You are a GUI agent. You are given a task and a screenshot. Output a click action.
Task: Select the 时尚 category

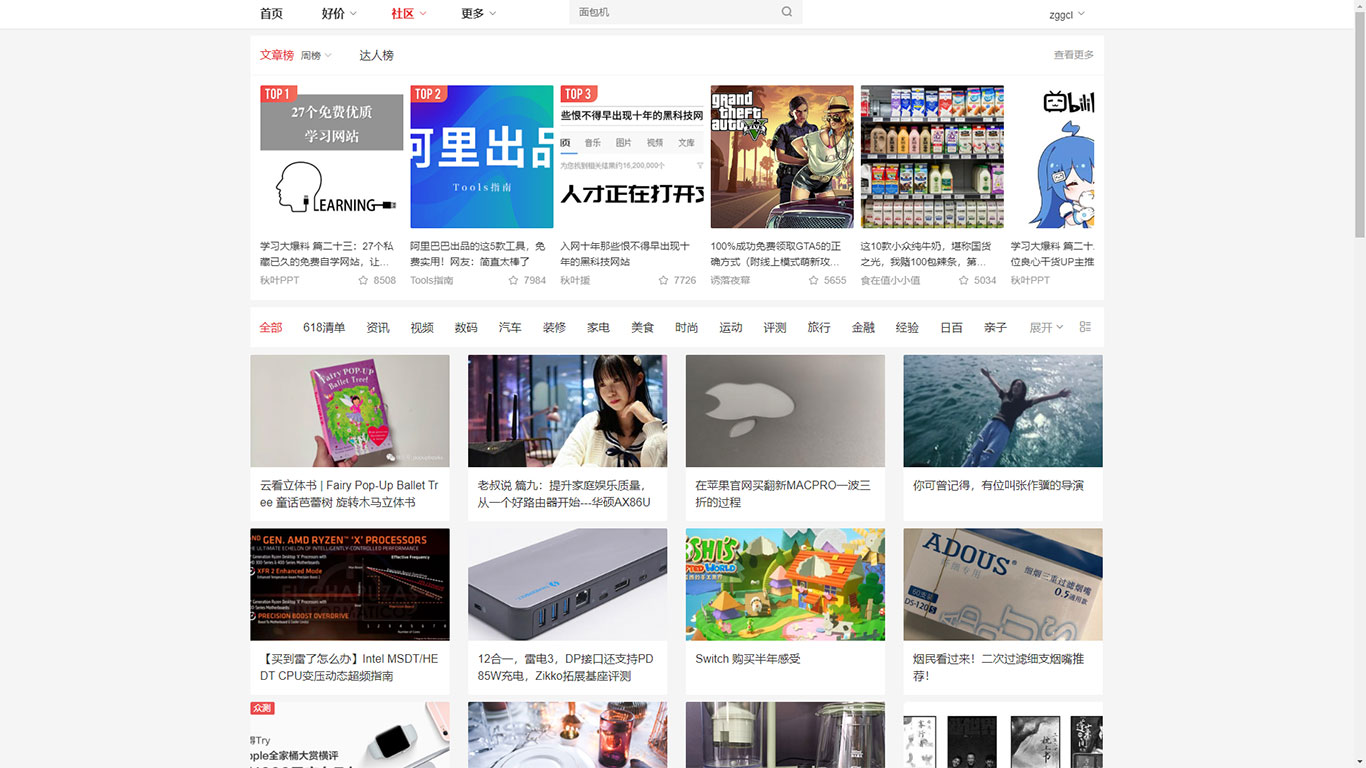tap(686, 328)
